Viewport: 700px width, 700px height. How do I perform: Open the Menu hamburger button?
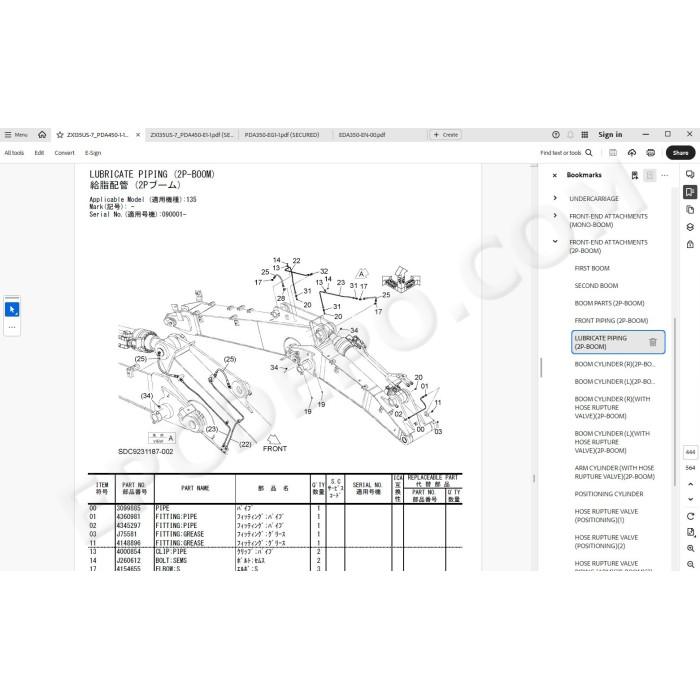(16, 134)
